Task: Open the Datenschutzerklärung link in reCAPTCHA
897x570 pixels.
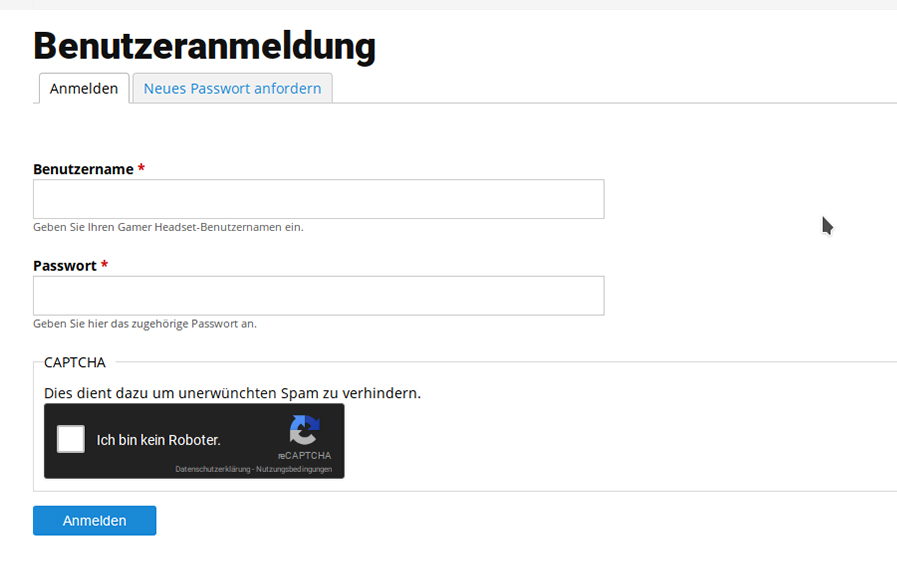Action: click(213, 469)
